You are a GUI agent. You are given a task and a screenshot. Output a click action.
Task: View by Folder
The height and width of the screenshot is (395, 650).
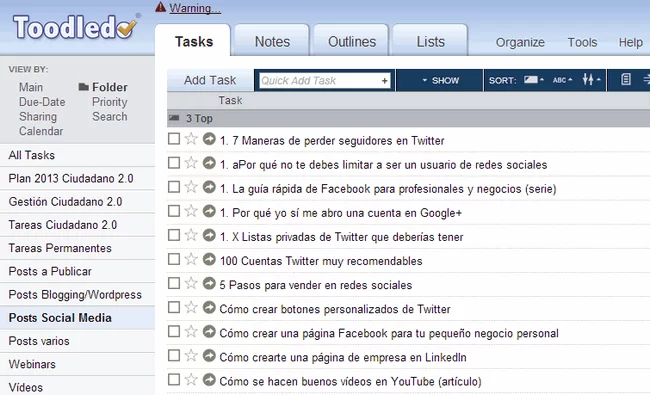(x=109, y=87)
